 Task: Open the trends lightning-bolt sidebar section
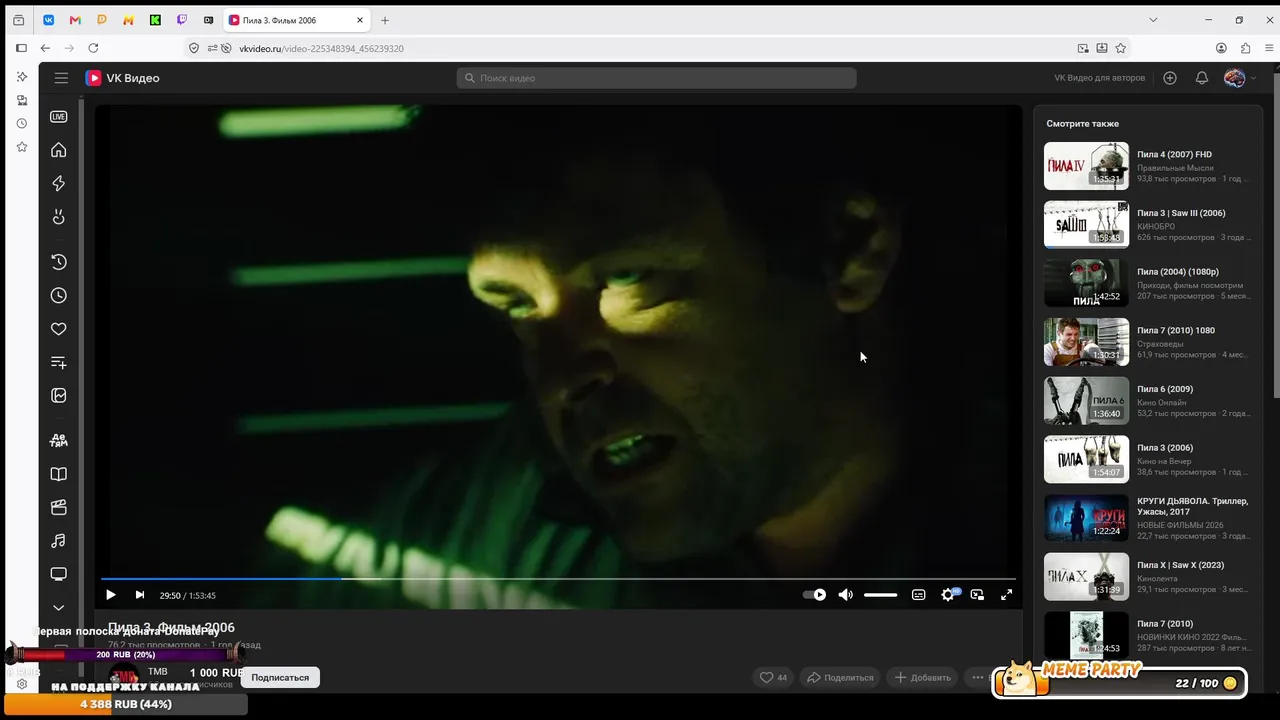(59, 183)
